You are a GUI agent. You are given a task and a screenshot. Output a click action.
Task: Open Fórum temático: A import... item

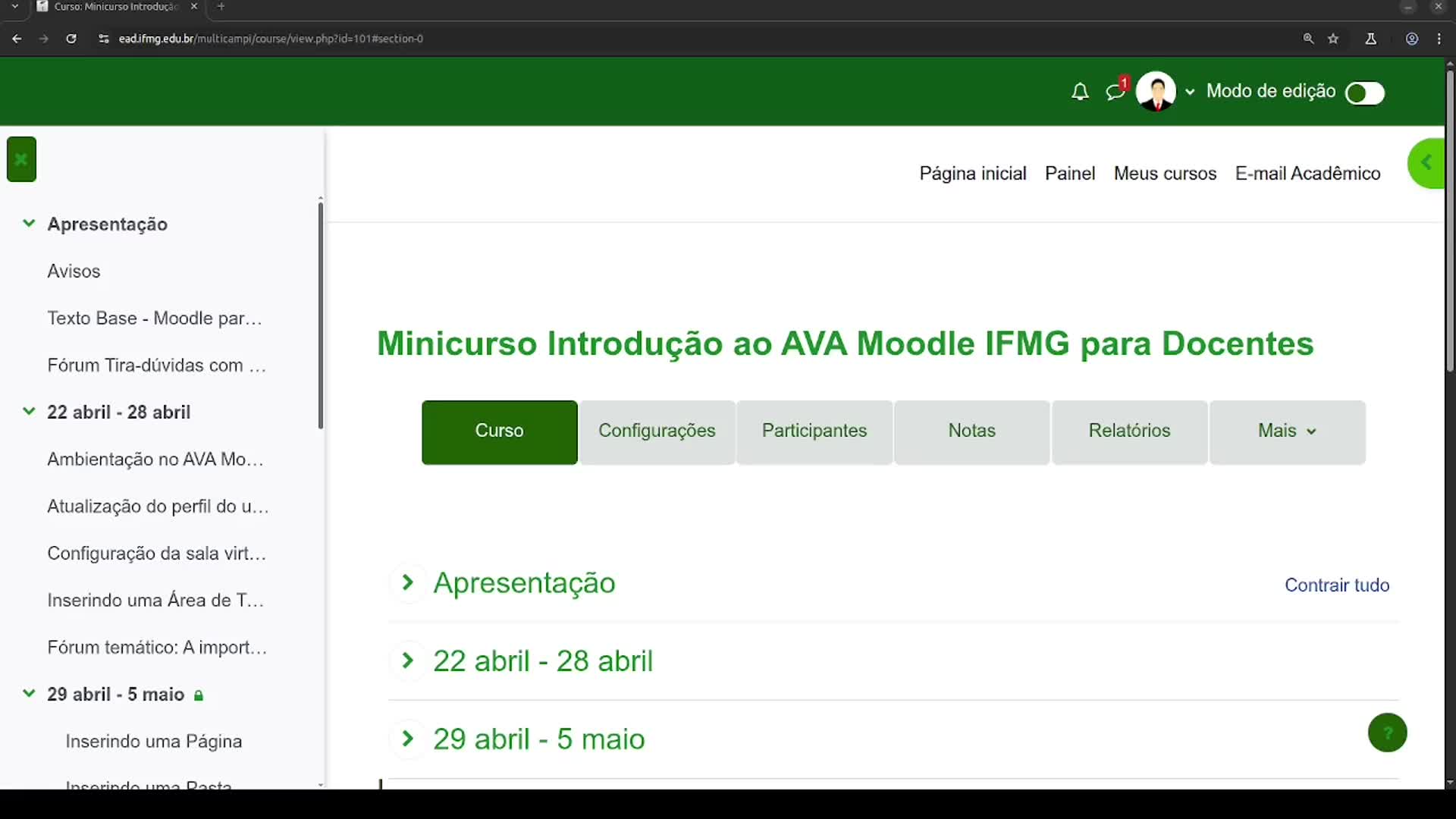[x=157, y=648]
